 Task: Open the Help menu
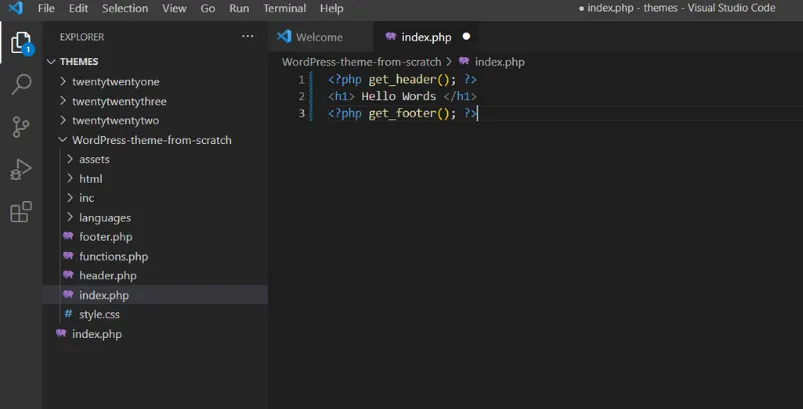[332, 9]
